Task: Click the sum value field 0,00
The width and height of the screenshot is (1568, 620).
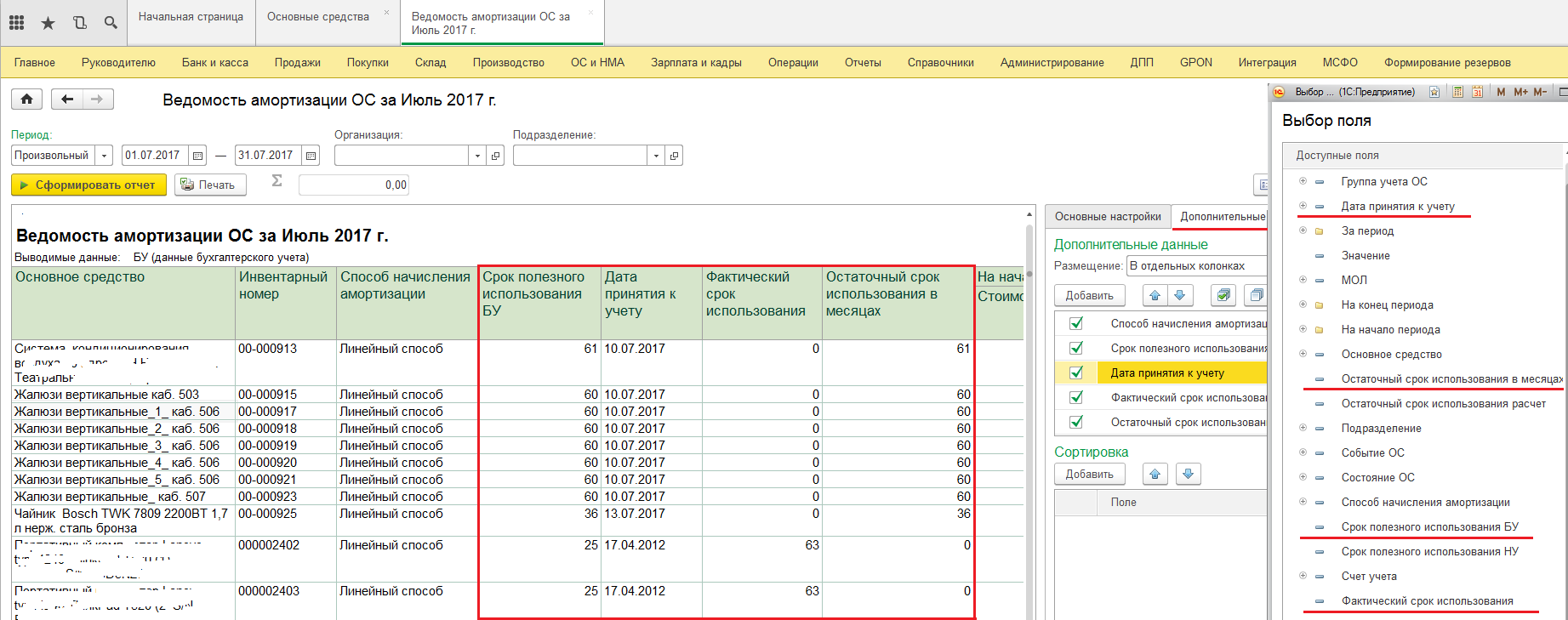Action: [x=354, y=185]
